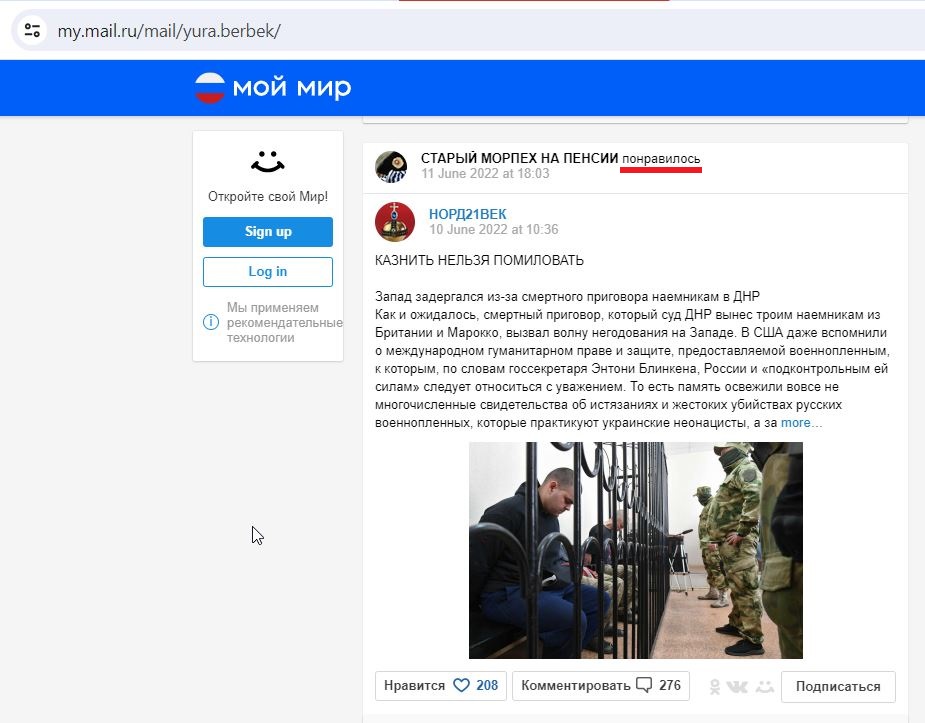
Task: Expand post text with more link
Action: pyautogui.click(x=795, y=423)
